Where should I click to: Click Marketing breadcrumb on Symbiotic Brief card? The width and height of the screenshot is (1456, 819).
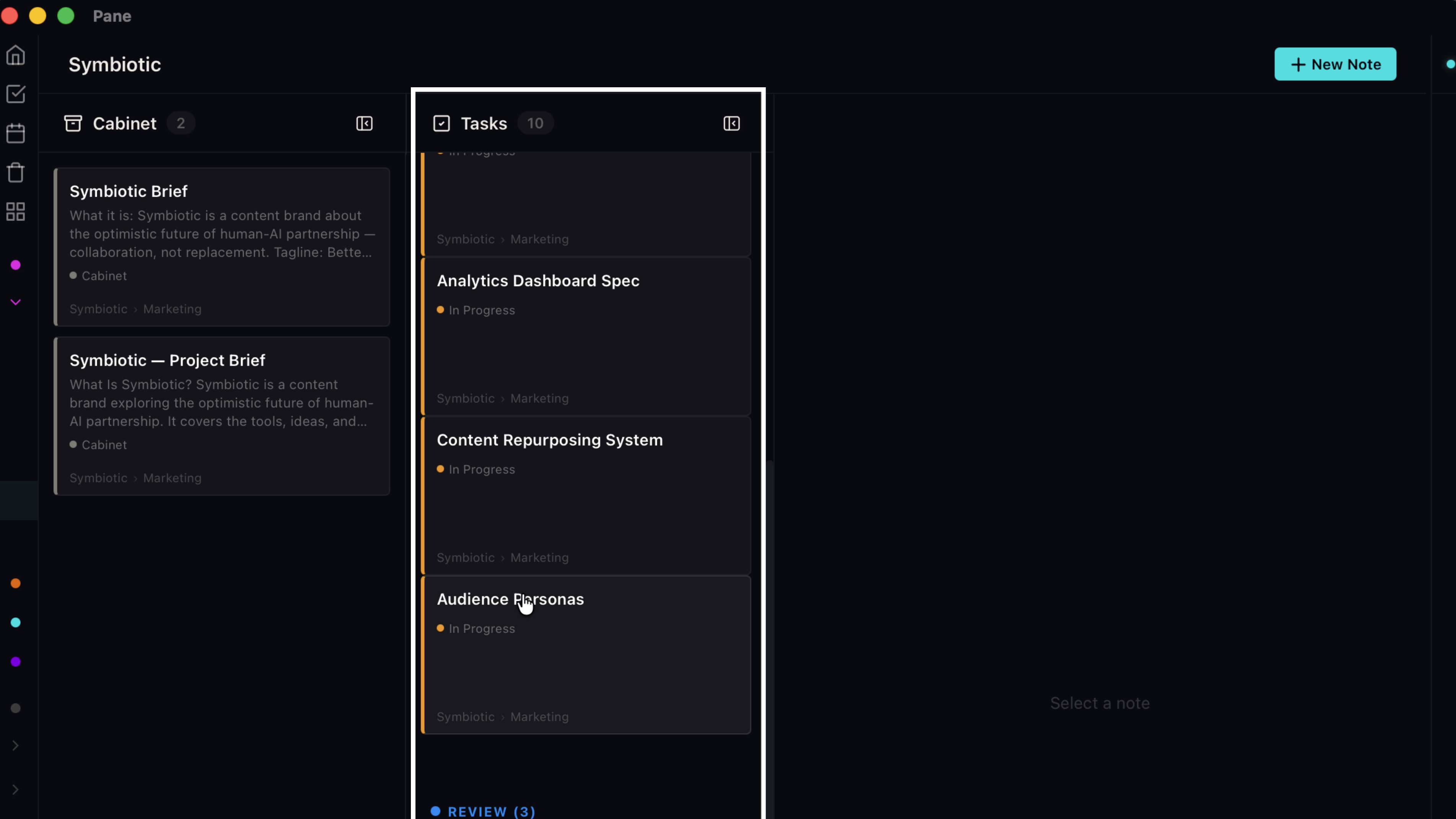point(173,309)
